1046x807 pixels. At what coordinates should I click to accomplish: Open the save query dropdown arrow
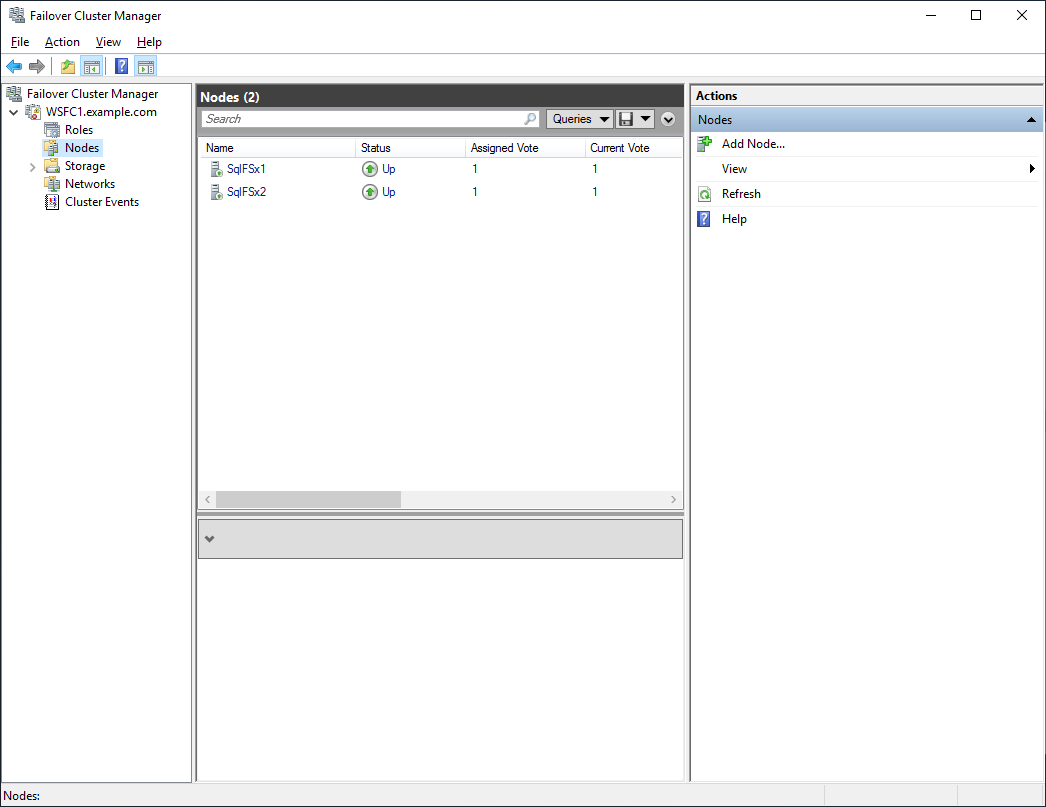(x=645, y=119)
